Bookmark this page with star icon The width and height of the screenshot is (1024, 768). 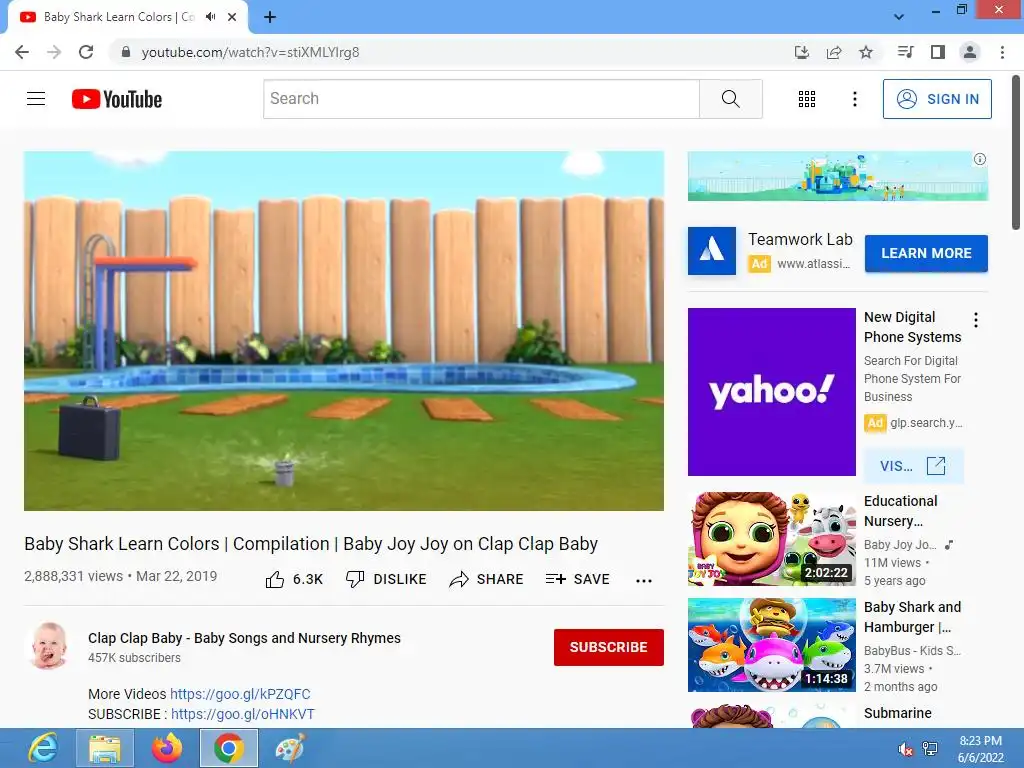click(866, 52)
